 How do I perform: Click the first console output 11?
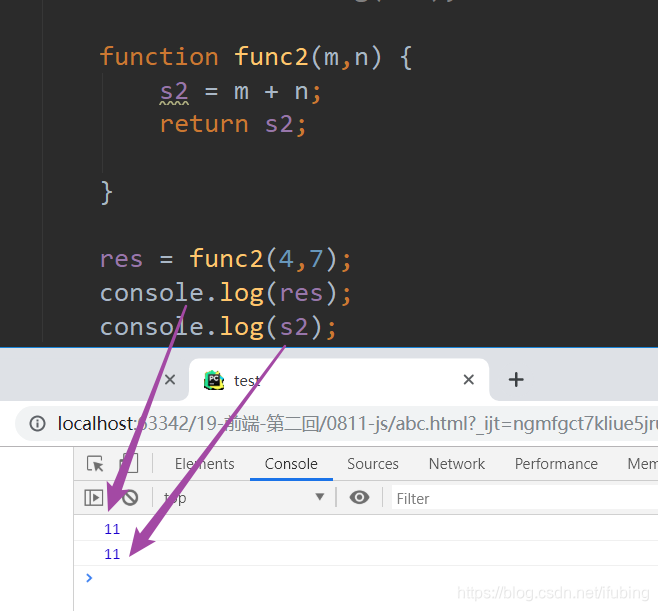112,529
